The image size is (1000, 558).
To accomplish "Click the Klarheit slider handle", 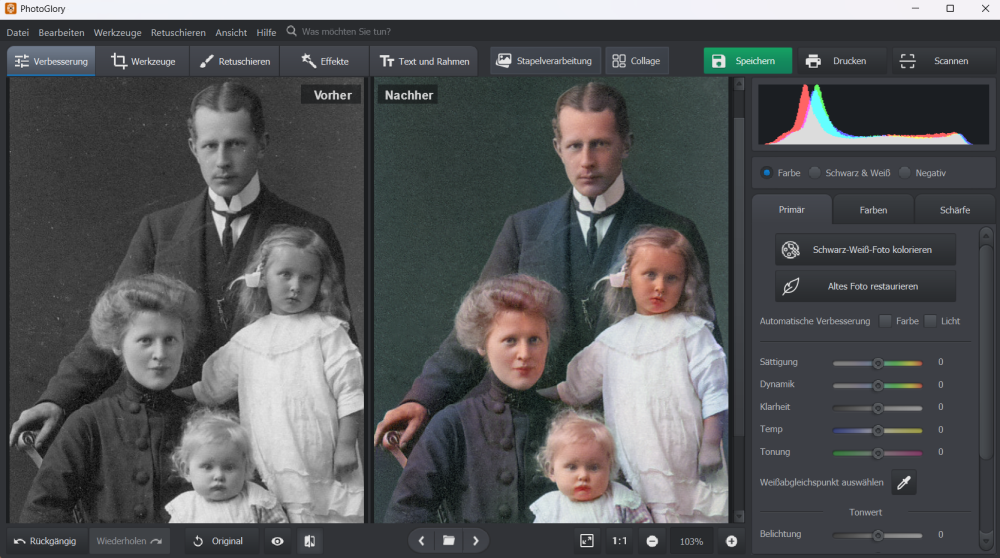I will [878, 407].
